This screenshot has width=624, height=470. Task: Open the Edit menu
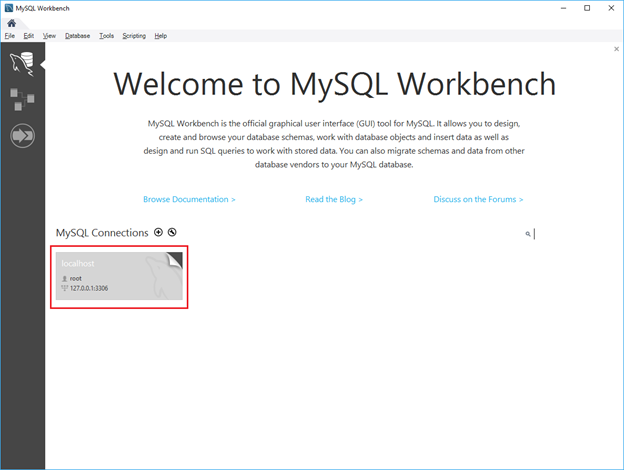28,36
